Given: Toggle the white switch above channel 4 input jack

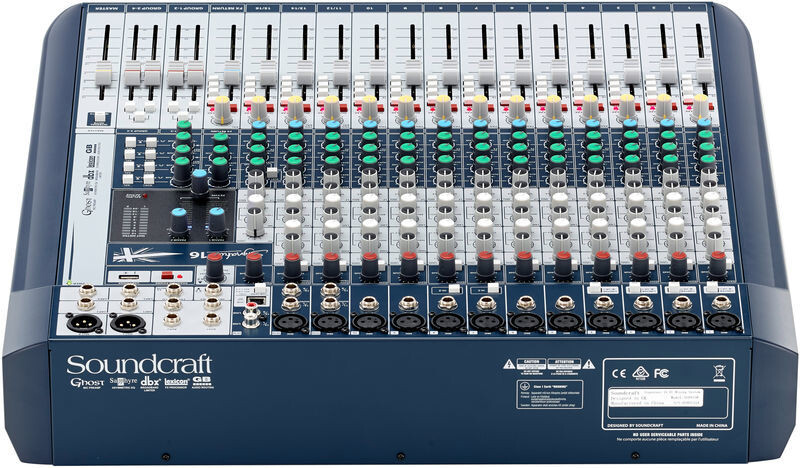Looking at the screenshot, I should [595, 288].
